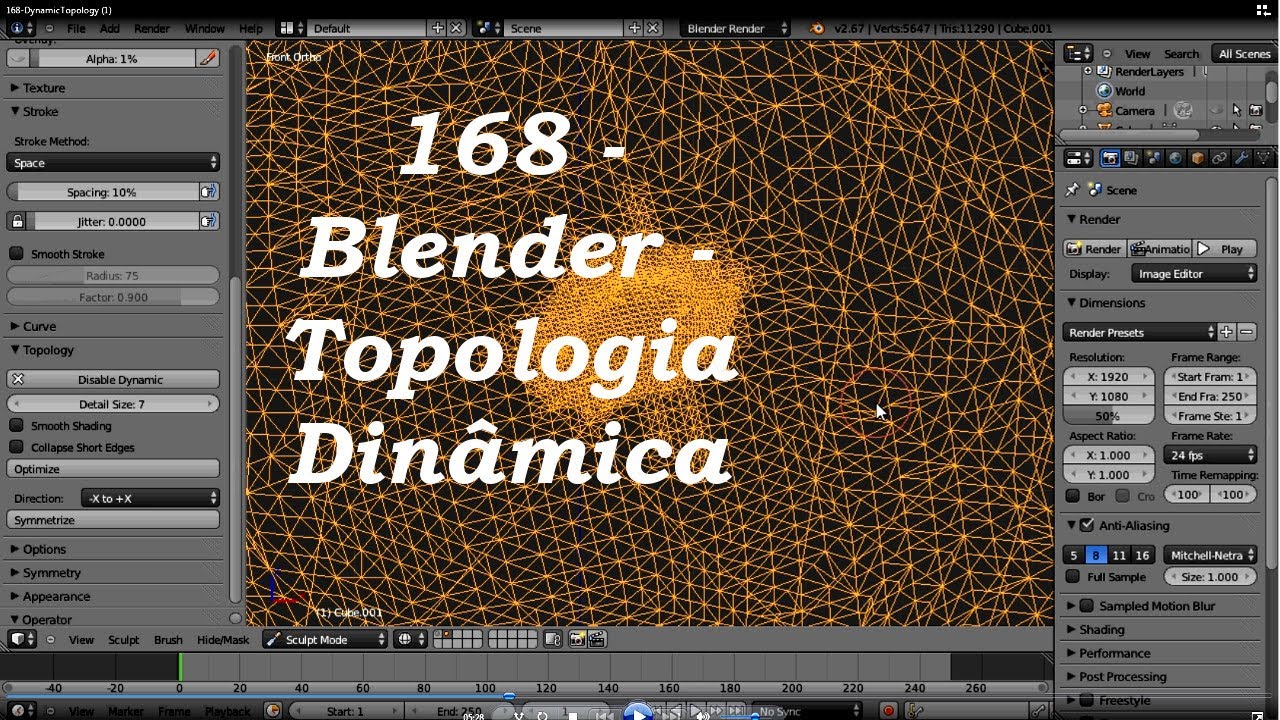The height and width of the screenshot is (720, 1280).
Task: Click the All Scenes outliner filter button
Action: pyautogui.click(x=1244, y=54)
